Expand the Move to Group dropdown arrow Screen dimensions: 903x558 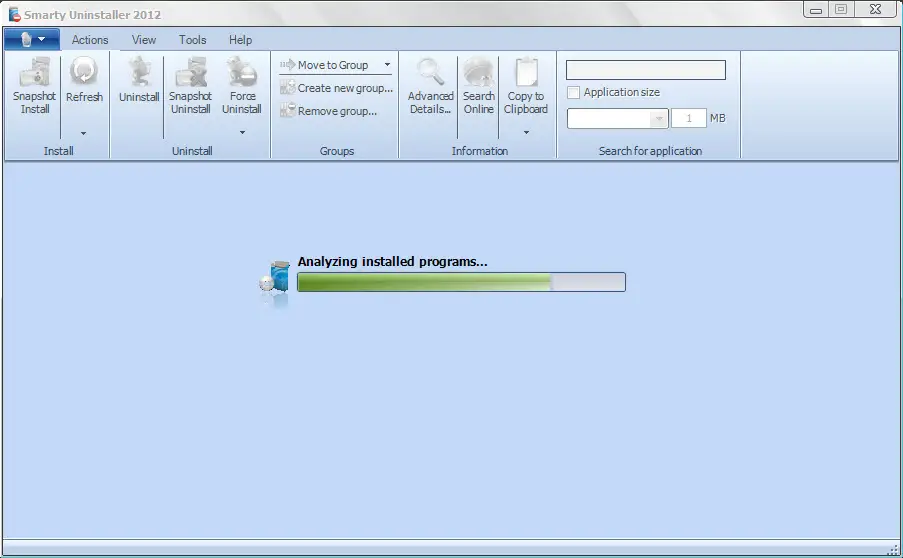point(388,64)
